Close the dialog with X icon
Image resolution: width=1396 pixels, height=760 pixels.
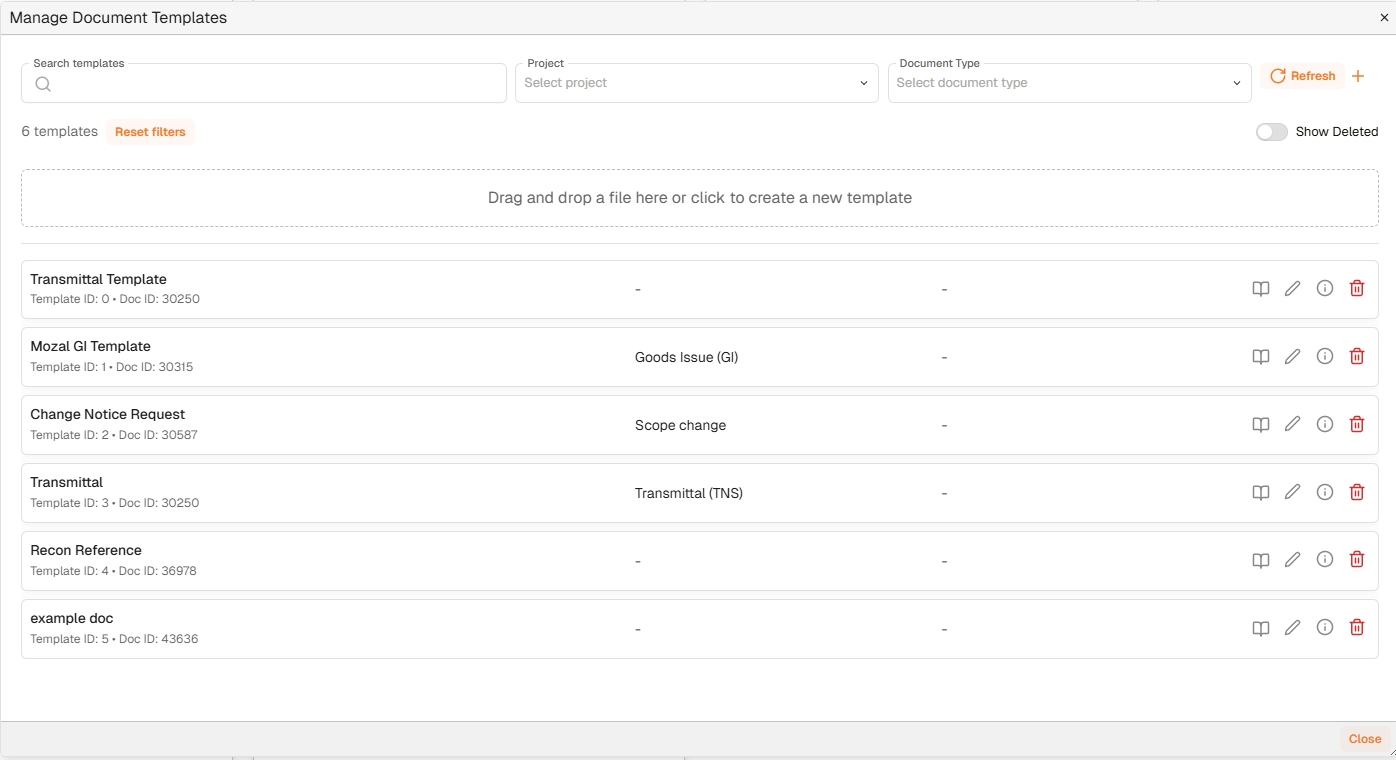[x=1384, y=18]
